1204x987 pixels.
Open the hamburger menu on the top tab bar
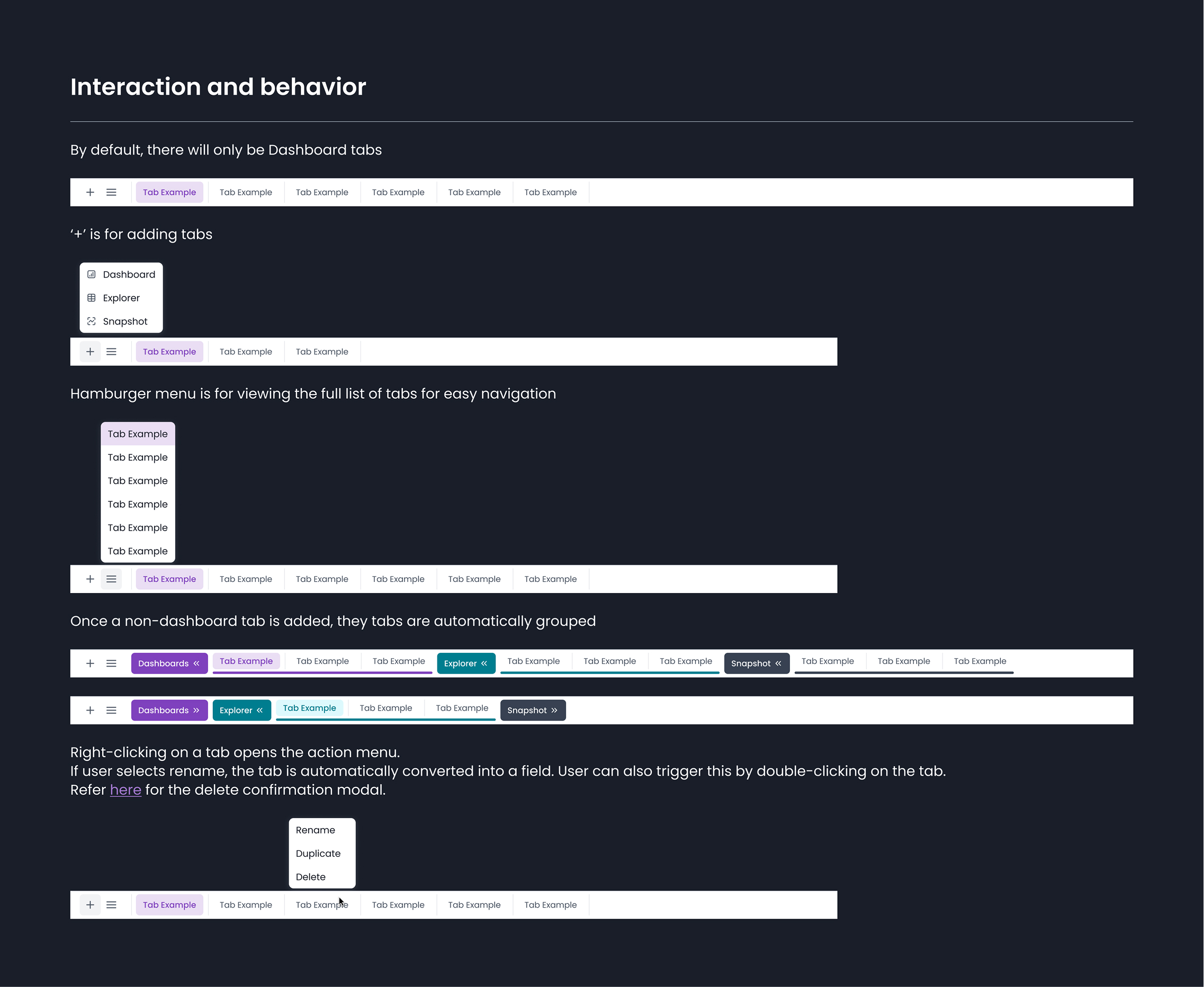[x=111, y=192]
